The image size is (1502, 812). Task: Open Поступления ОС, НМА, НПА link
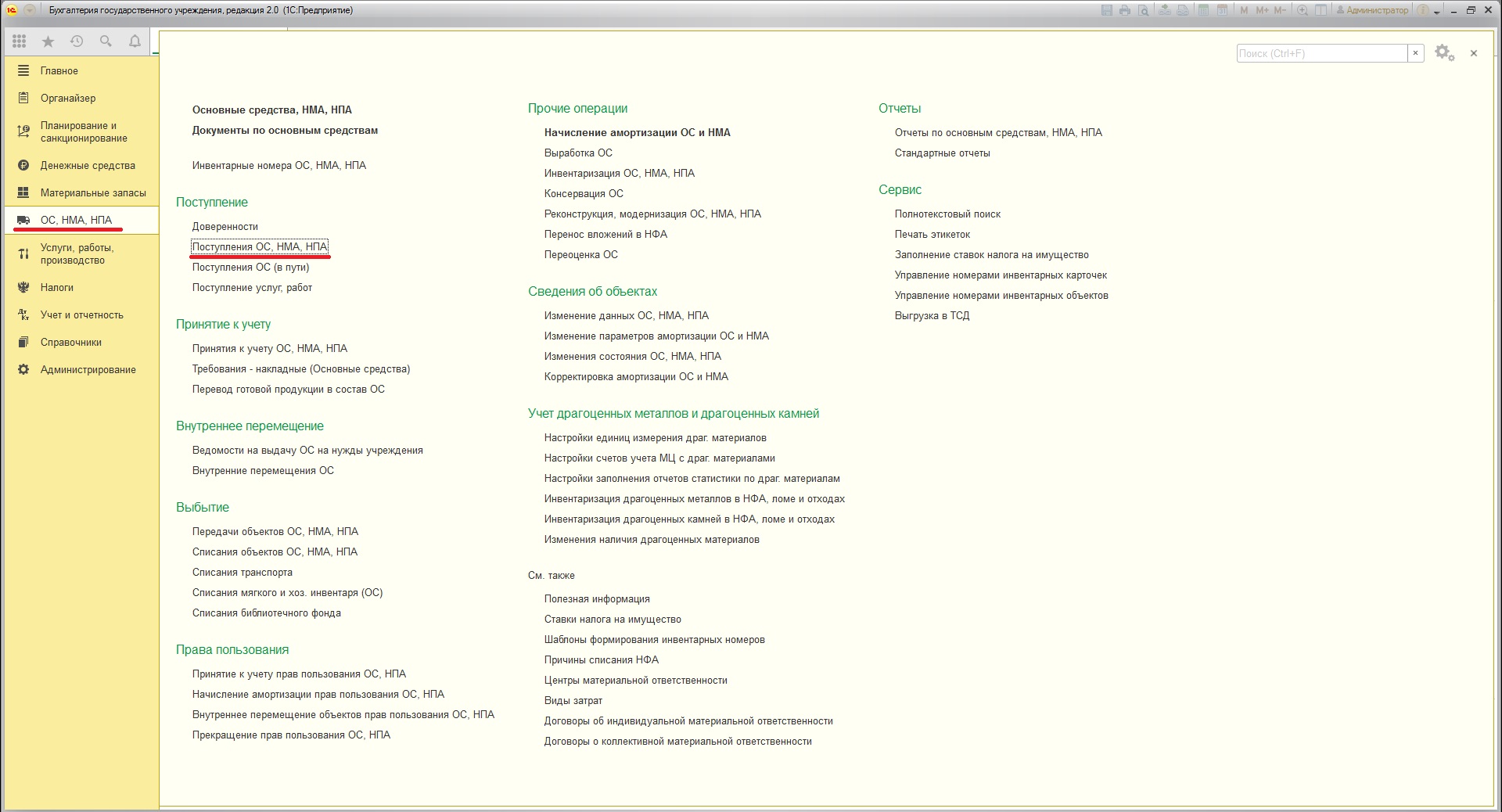(x=260, y=246)
